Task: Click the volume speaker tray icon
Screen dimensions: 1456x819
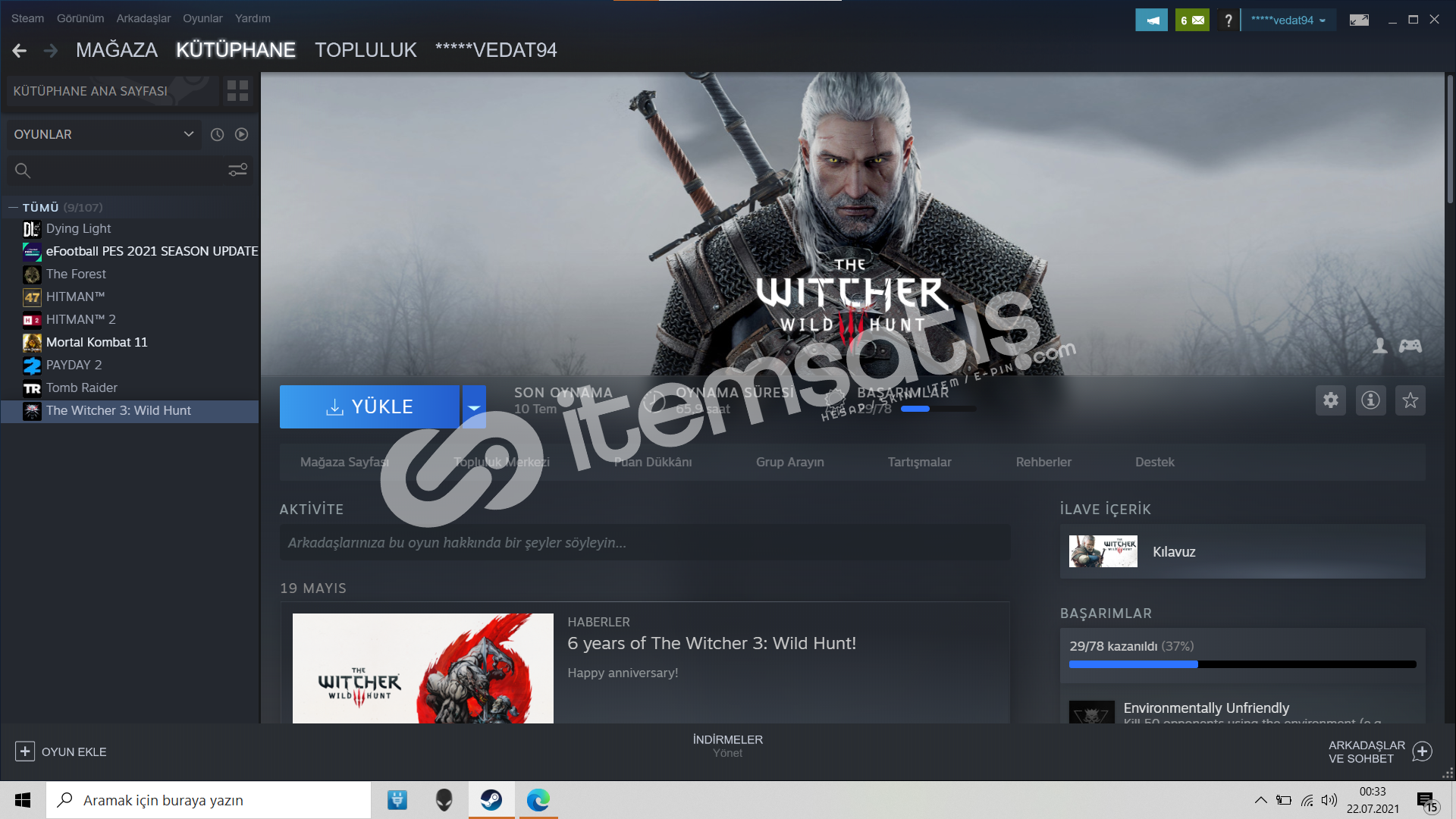Action: pyautogui.click(x=1329, y=800)
